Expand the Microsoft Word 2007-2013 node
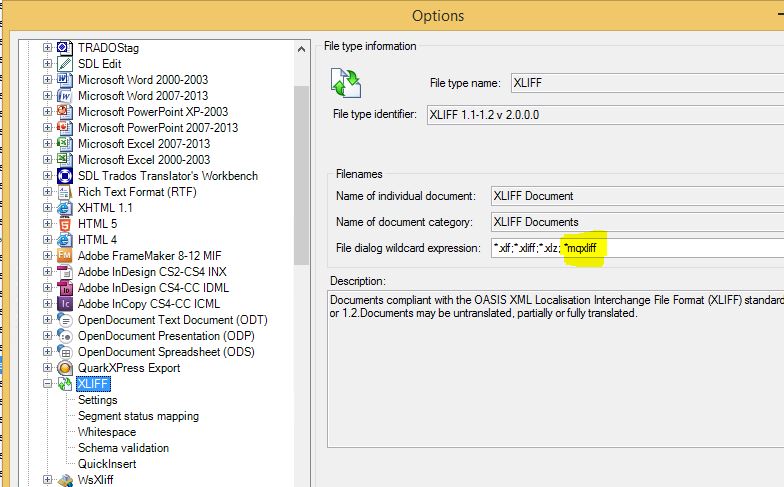 coord(48,96)
